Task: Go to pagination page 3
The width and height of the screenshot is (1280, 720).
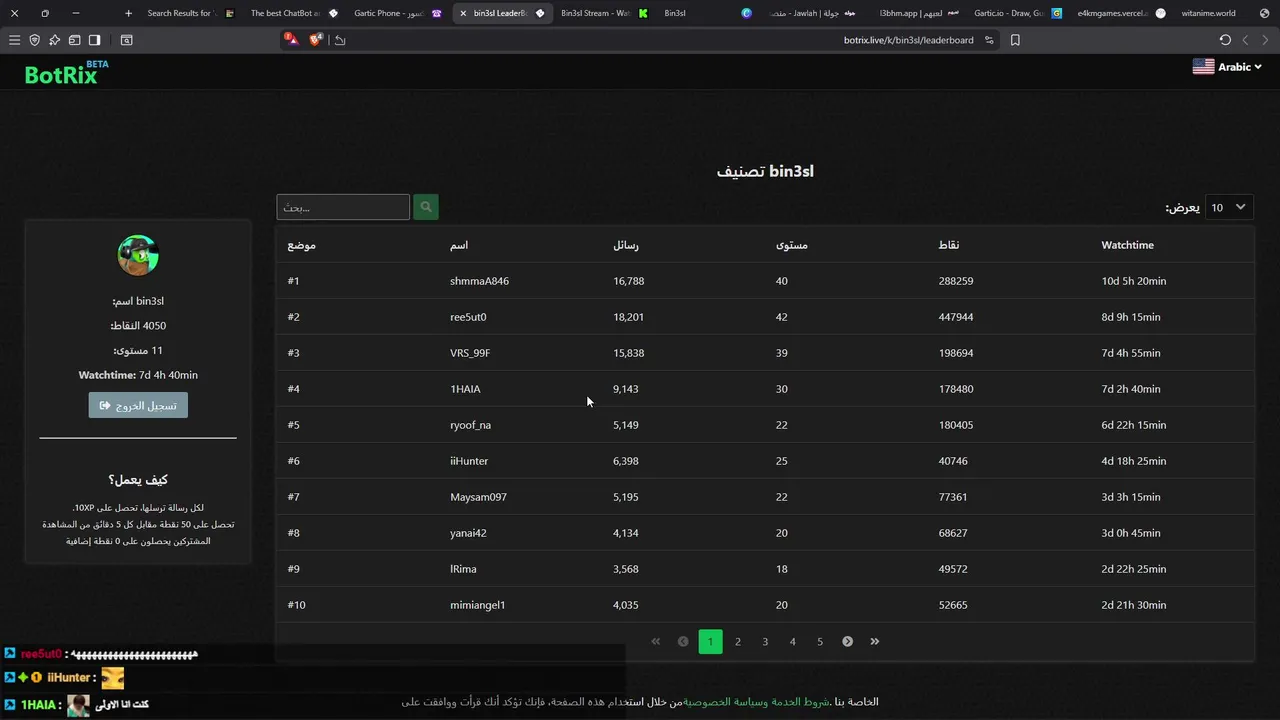Action: click(x=765, y=641)
